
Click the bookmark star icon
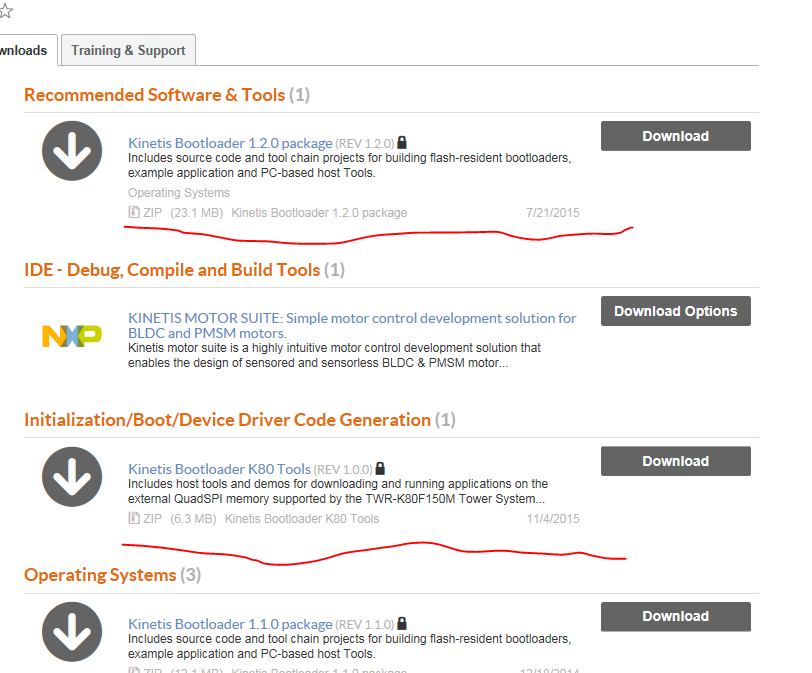5,11
